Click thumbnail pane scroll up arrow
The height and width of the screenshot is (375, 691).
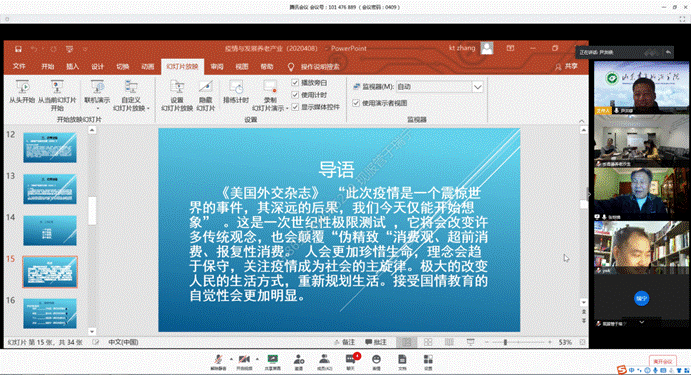pyautogui.click(x=92, y=130)
